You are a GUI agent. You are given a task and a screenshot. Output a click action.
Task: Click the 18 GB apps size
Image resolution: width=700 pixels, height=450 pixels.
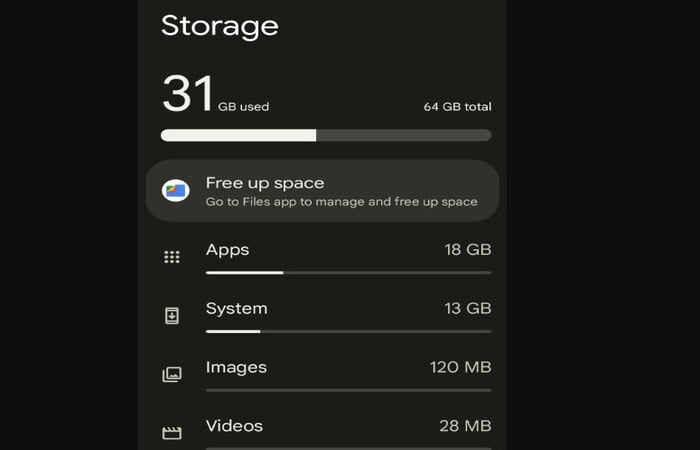point(468,250)
